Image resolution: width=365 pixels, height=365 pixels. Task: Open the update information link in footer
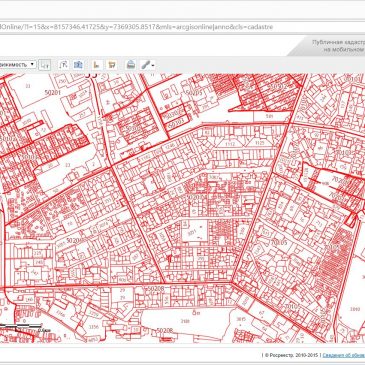click(x=344, y=355)
